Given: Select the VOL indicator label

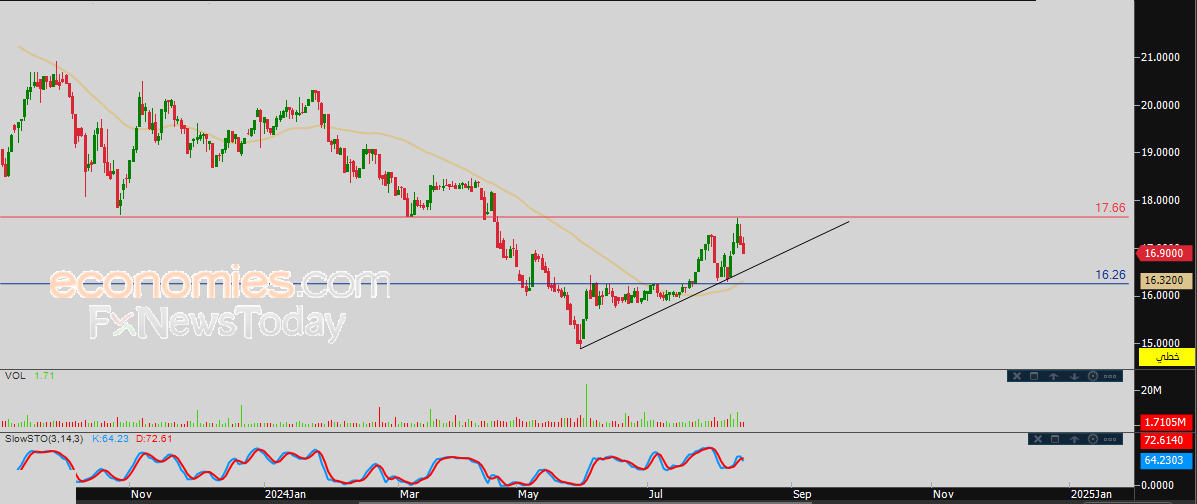Looking at the screenshot, I should tap(13, 376).
